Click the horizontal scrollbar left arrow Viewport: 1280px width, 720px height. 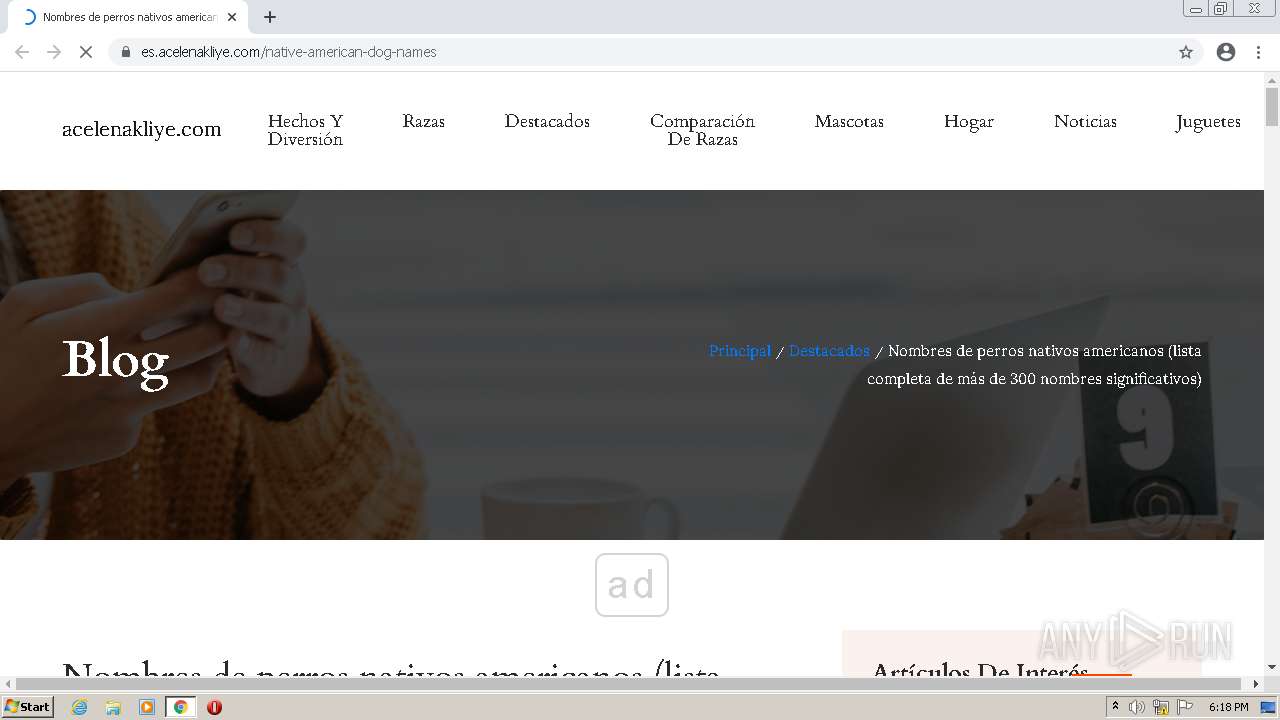point(7,684)
